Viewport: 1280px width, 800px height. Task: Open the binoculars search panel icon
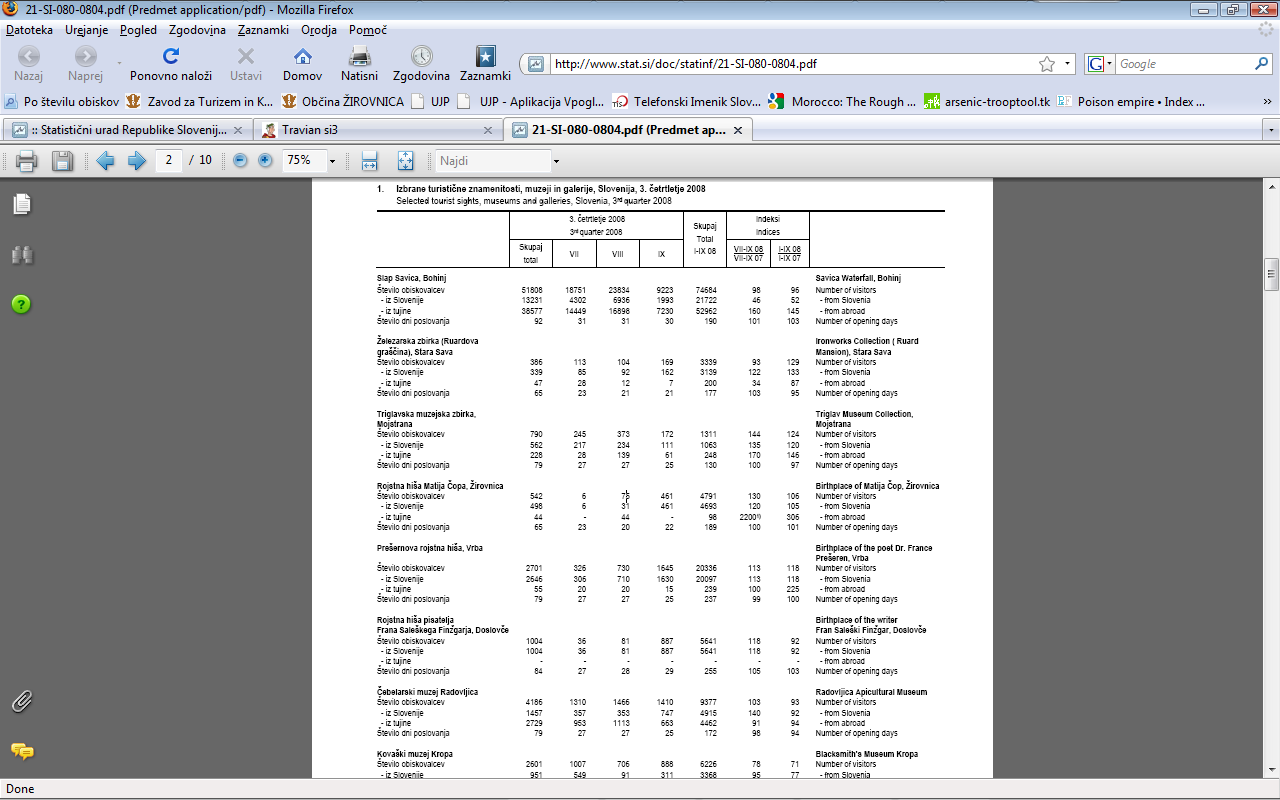click(22, 255)
